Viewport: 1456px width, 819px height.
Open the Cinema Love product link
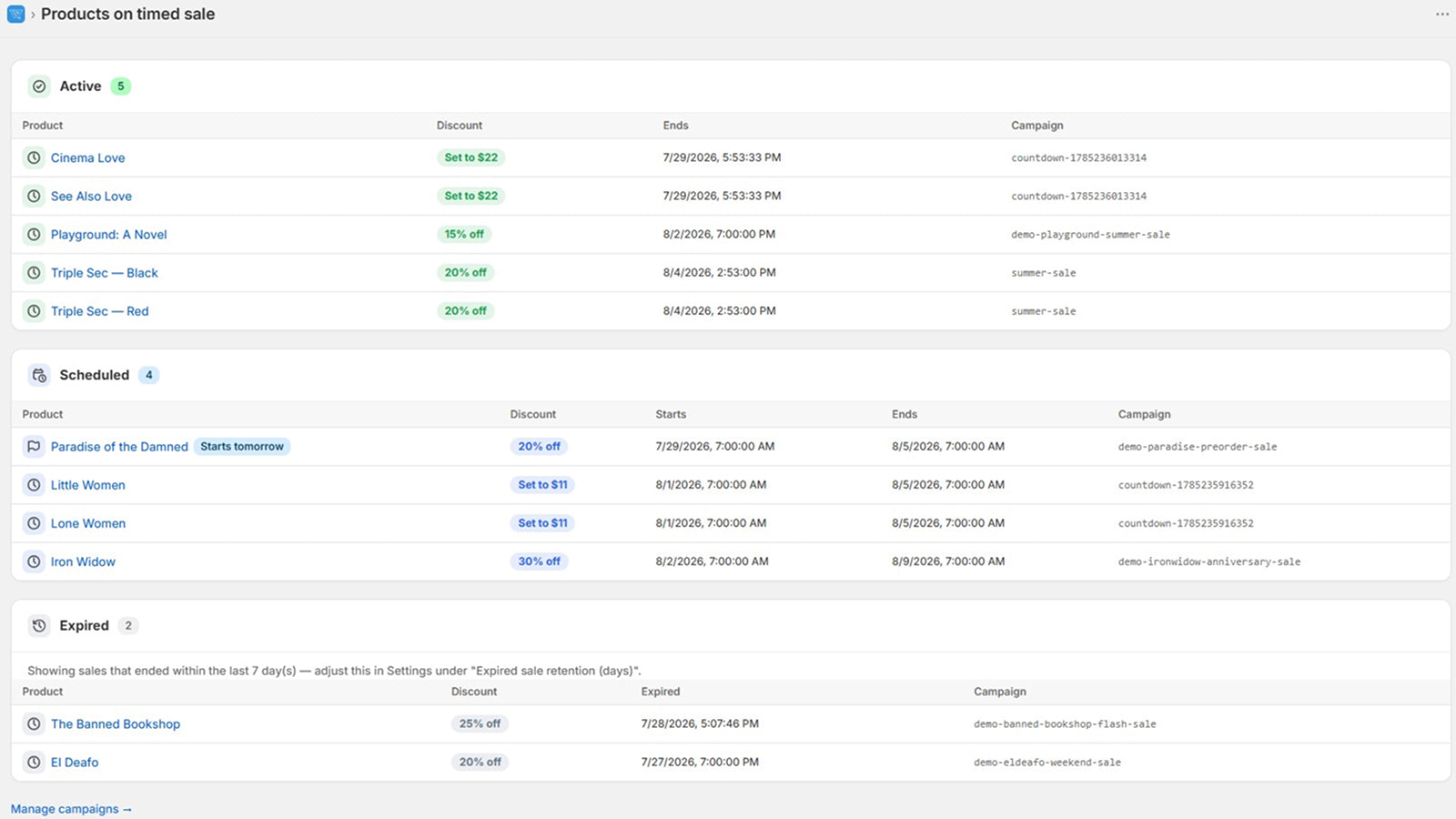point(88,157)
